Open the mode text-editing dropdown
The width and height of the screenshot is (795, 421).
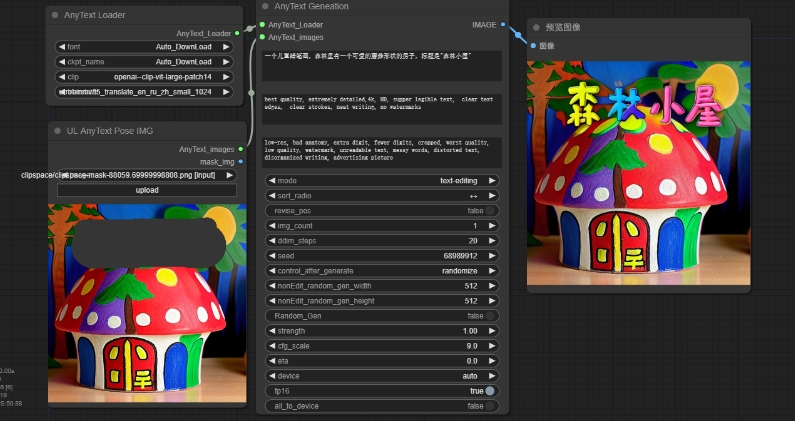tap(381, 181)
